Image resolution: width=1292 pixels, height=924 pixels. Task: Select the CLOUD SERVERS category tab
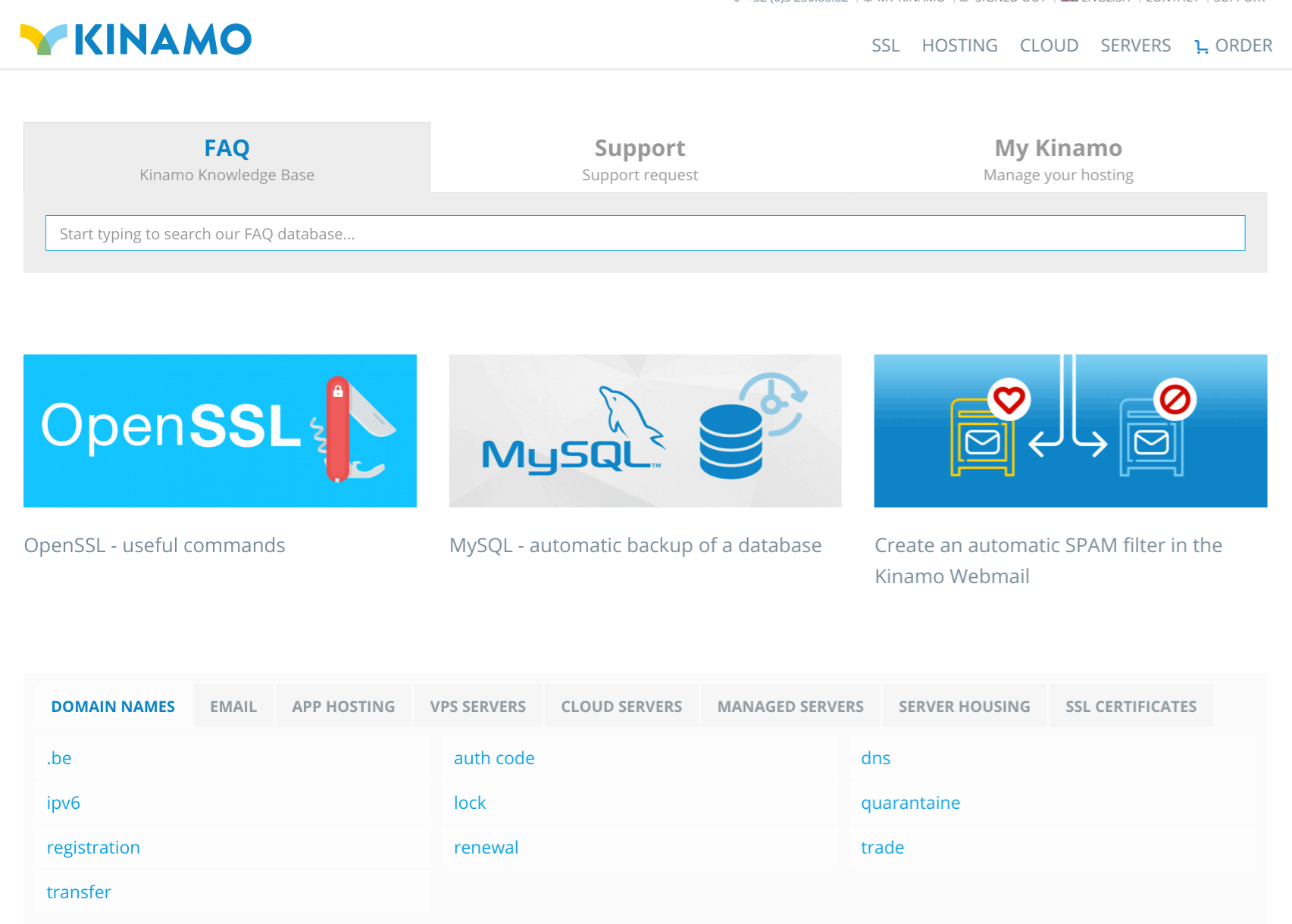coord(621,706)
